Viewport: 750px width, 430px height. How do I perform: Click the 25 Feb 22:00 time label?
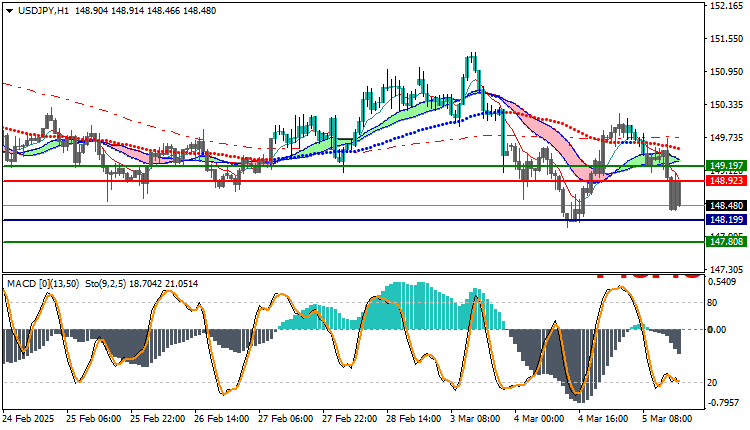(157, 419)
